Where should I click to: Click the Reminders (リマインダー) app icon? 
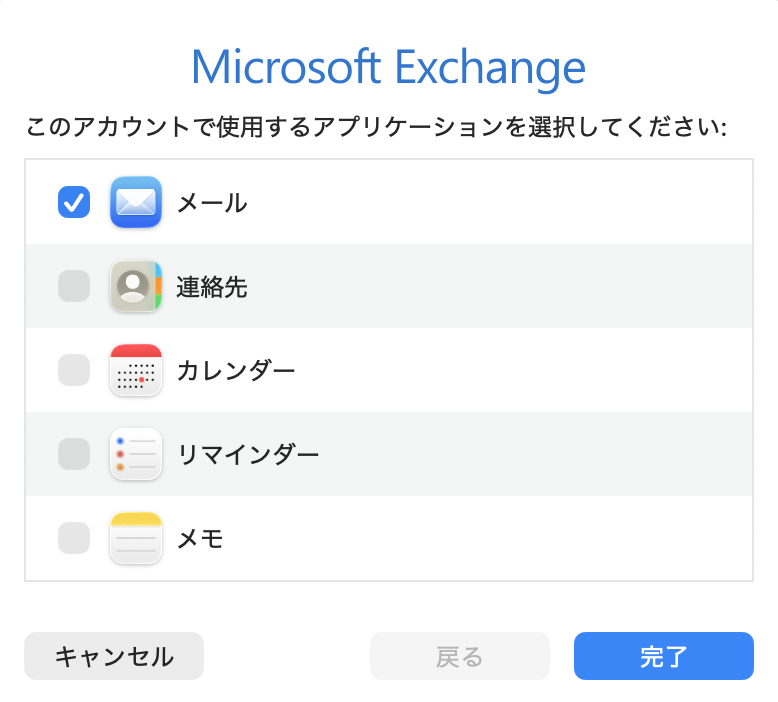[x=135, y=454]
